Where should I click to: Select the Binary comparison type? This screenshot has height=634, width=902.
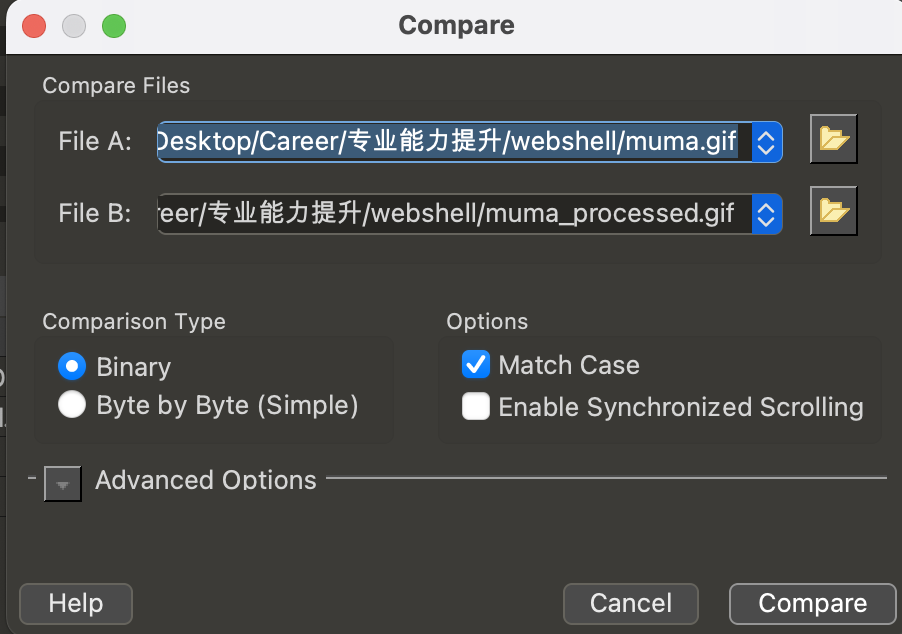tap(72, 367)
